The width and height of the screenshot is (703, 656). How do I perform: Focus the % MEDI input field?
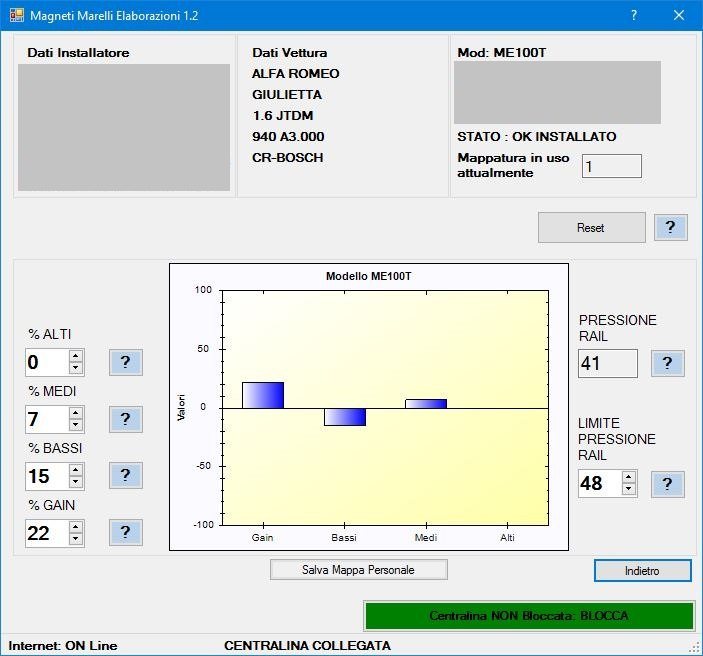tap(48, 419)
